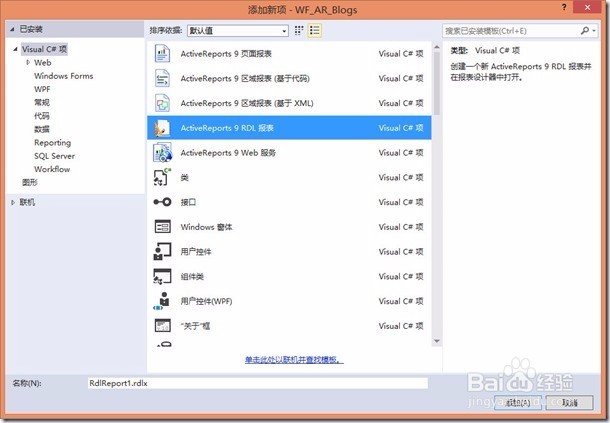Click Windows 窗体 text label
Screen dimensions: 610x423
pos(206,227)
